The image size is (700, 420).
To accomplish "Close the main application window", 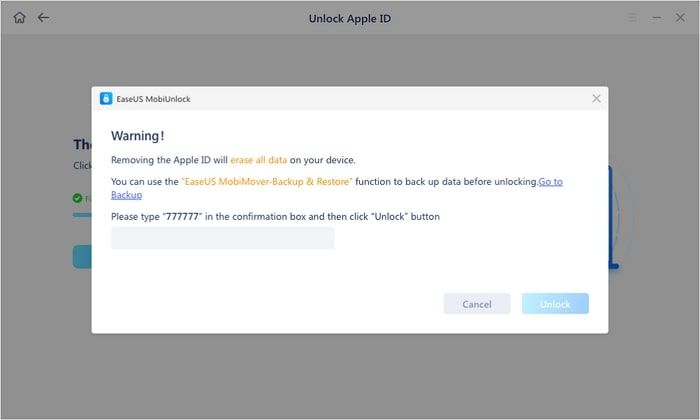I will 680,17.
